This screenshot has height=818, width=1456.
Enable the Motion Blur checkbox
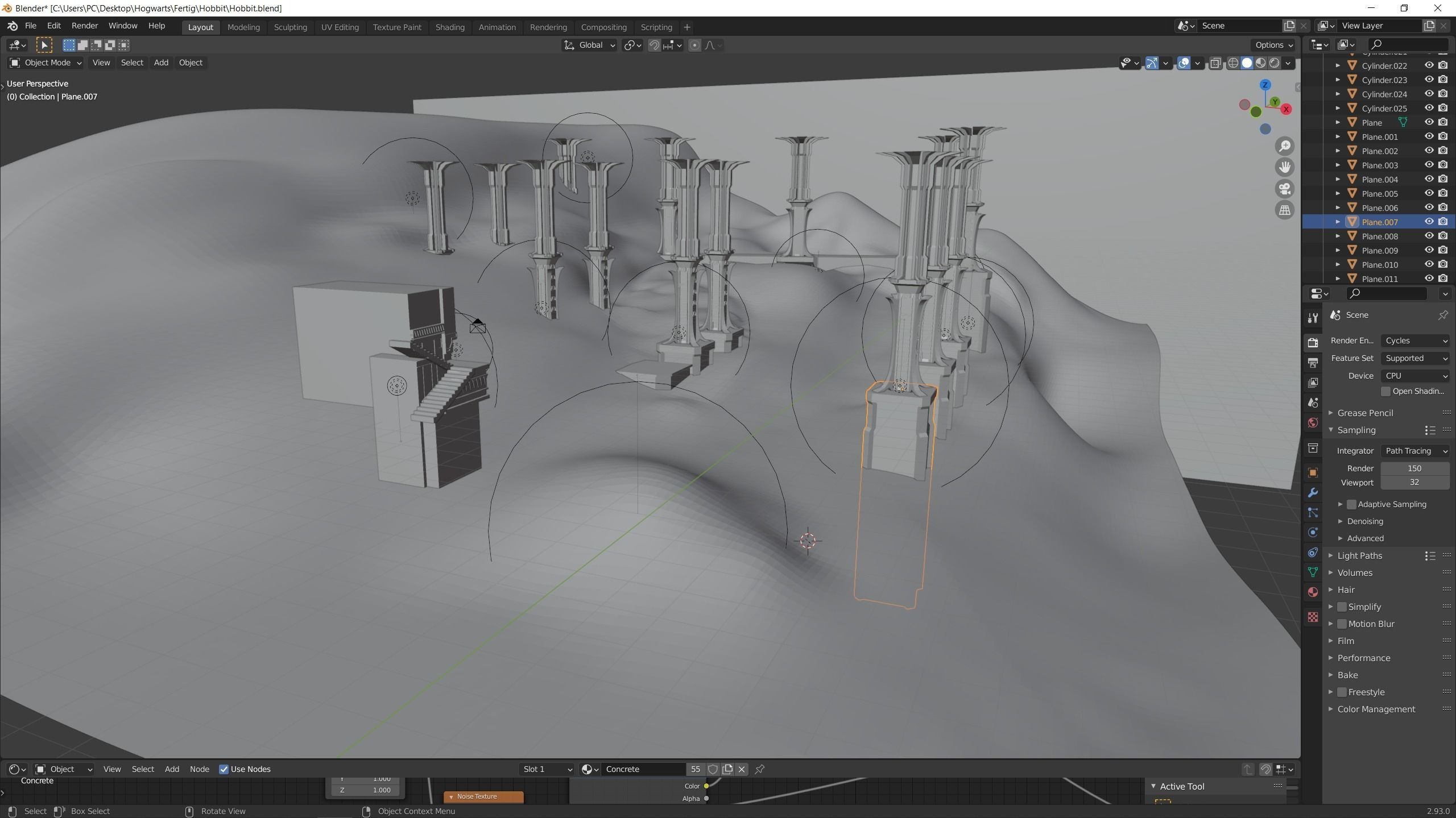point(1342,624)
